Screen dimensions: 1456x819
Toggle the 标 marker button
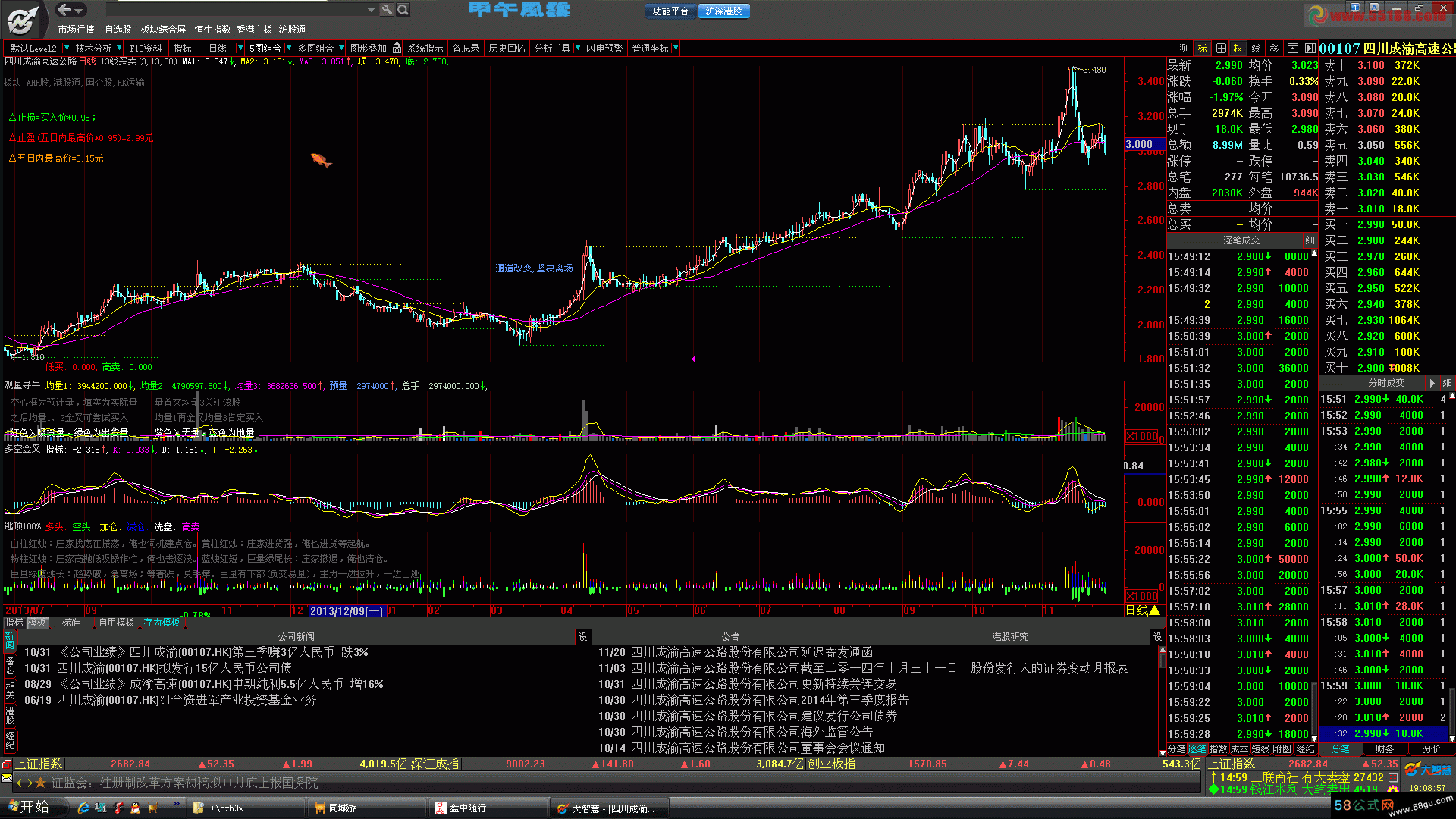[1202, 48]
